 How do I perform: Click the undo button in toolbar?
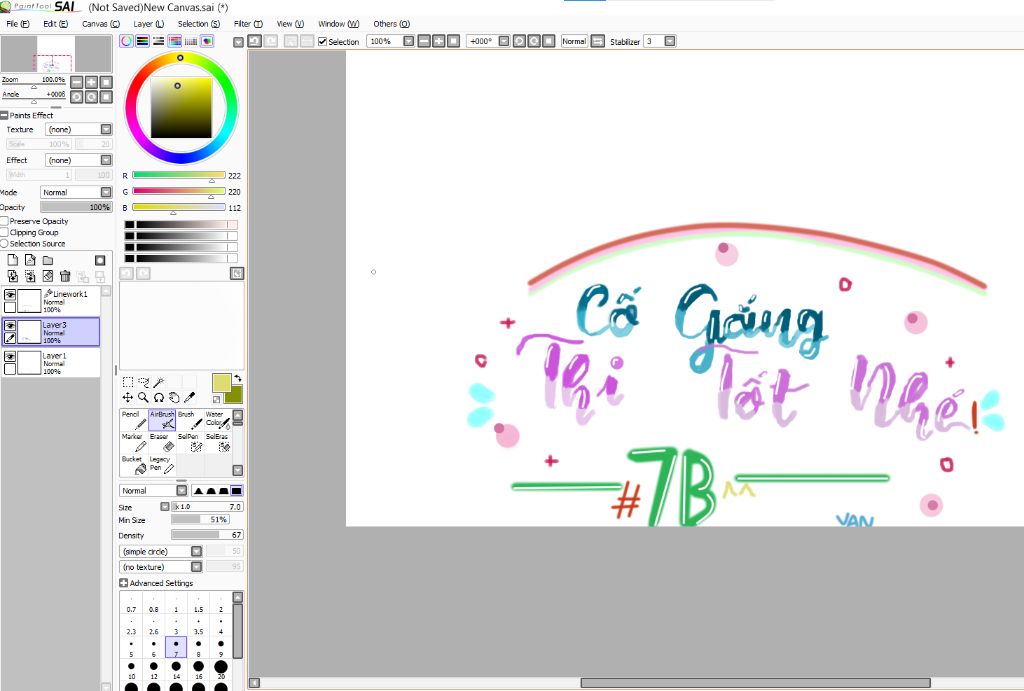click(x=255, y=41)
